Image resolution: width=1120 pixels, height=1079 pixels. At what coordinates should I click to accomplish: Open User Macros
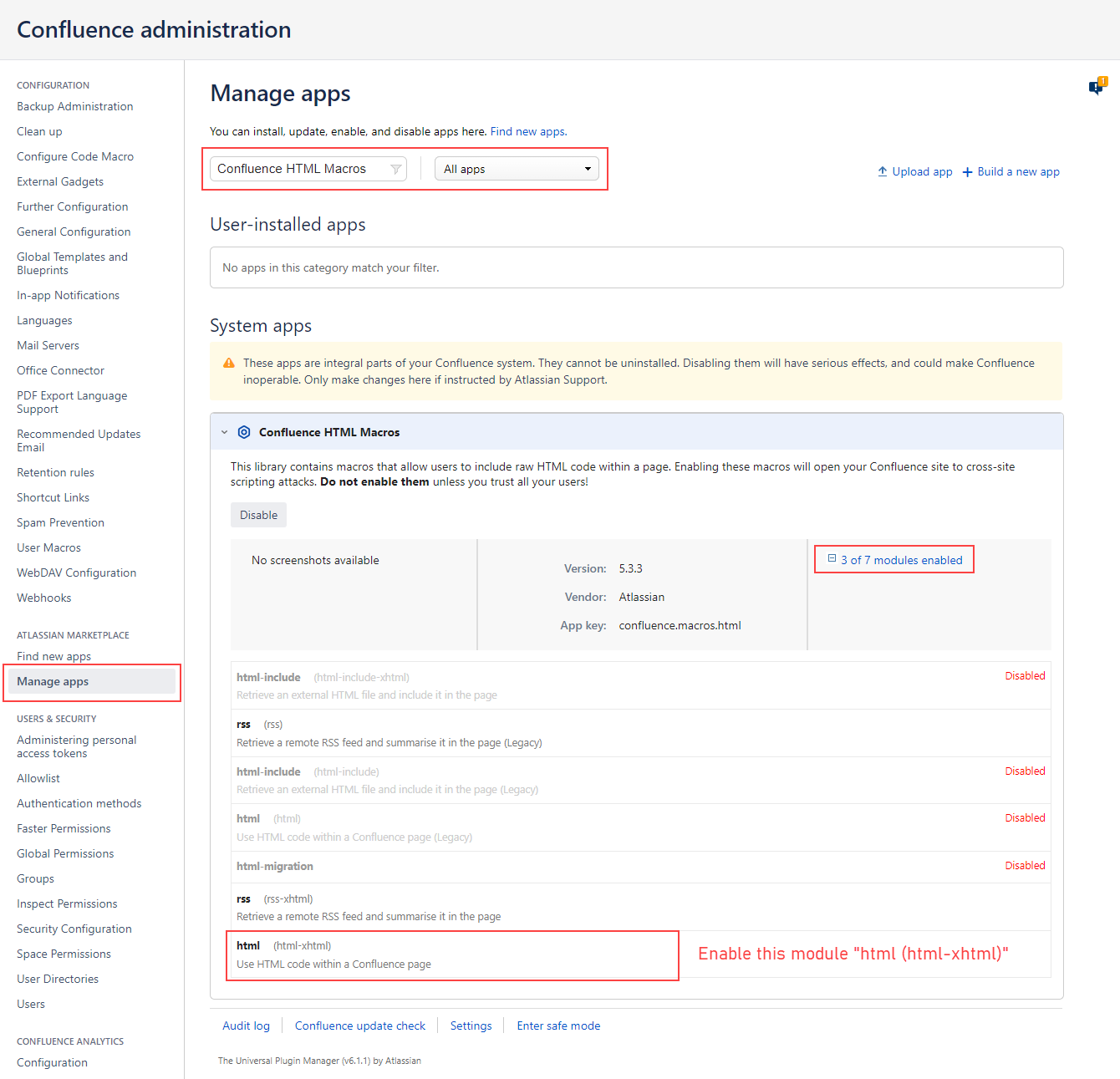click(48, 547)
